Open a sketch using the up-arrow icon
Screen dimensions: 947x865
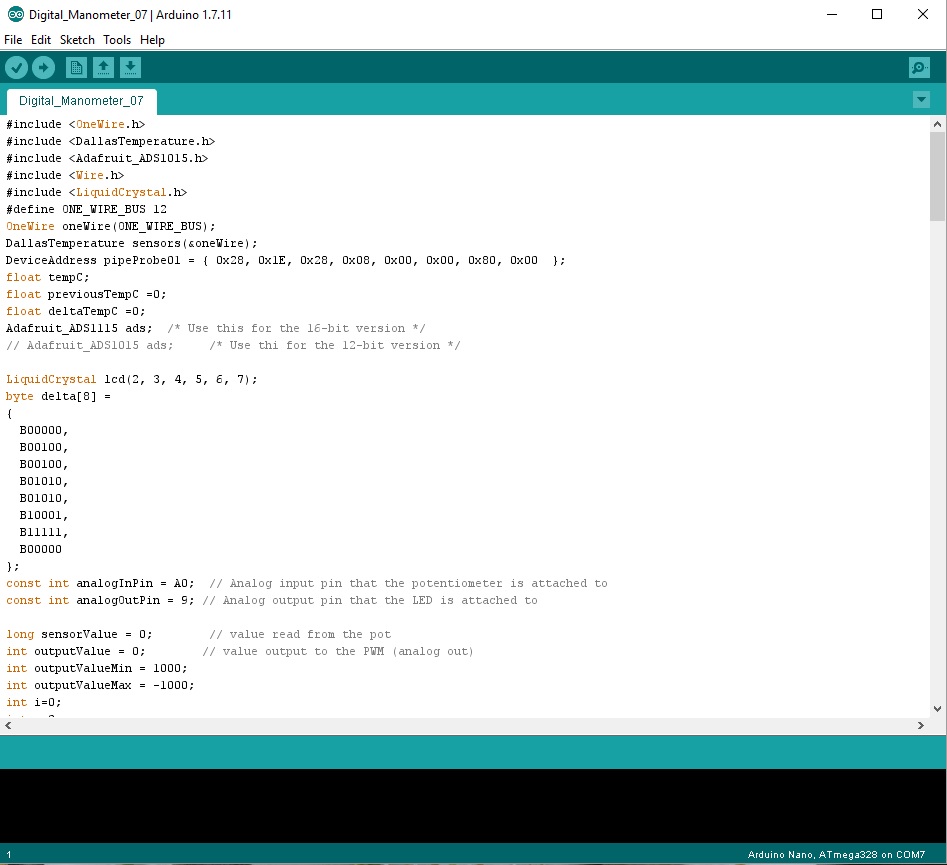click(103, 67)
